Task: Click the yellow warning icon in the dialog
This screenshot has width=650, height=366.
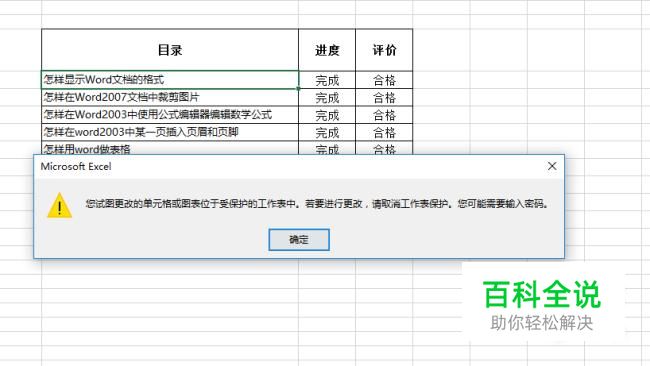Action: [x=60, y=205]
